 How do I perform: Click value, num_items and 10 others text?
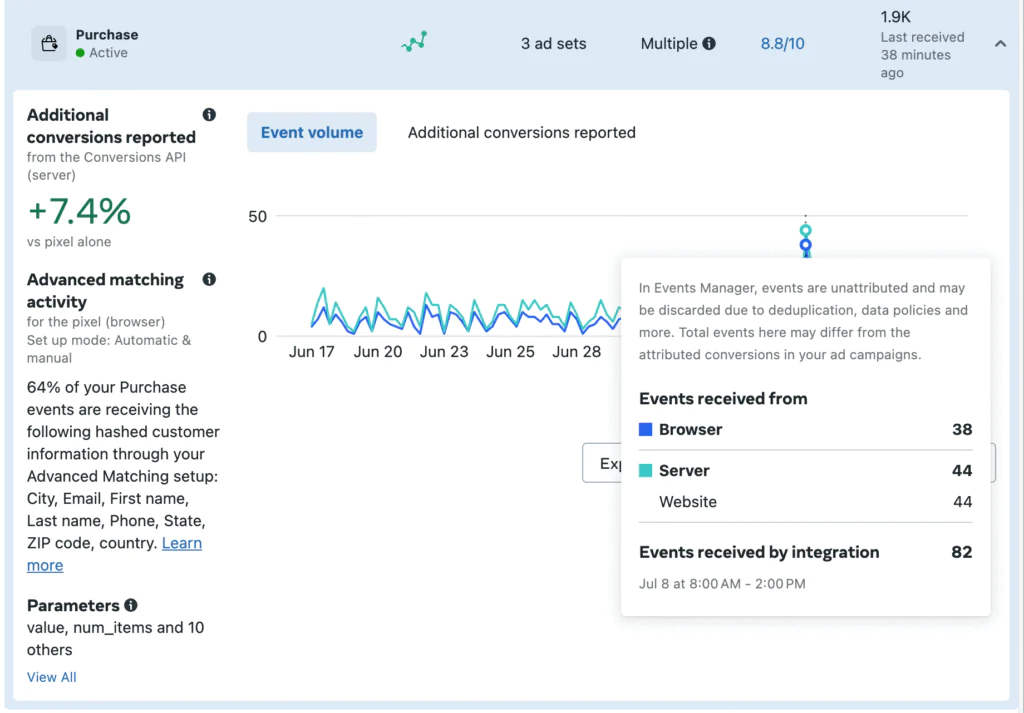[x=116, y=639]
